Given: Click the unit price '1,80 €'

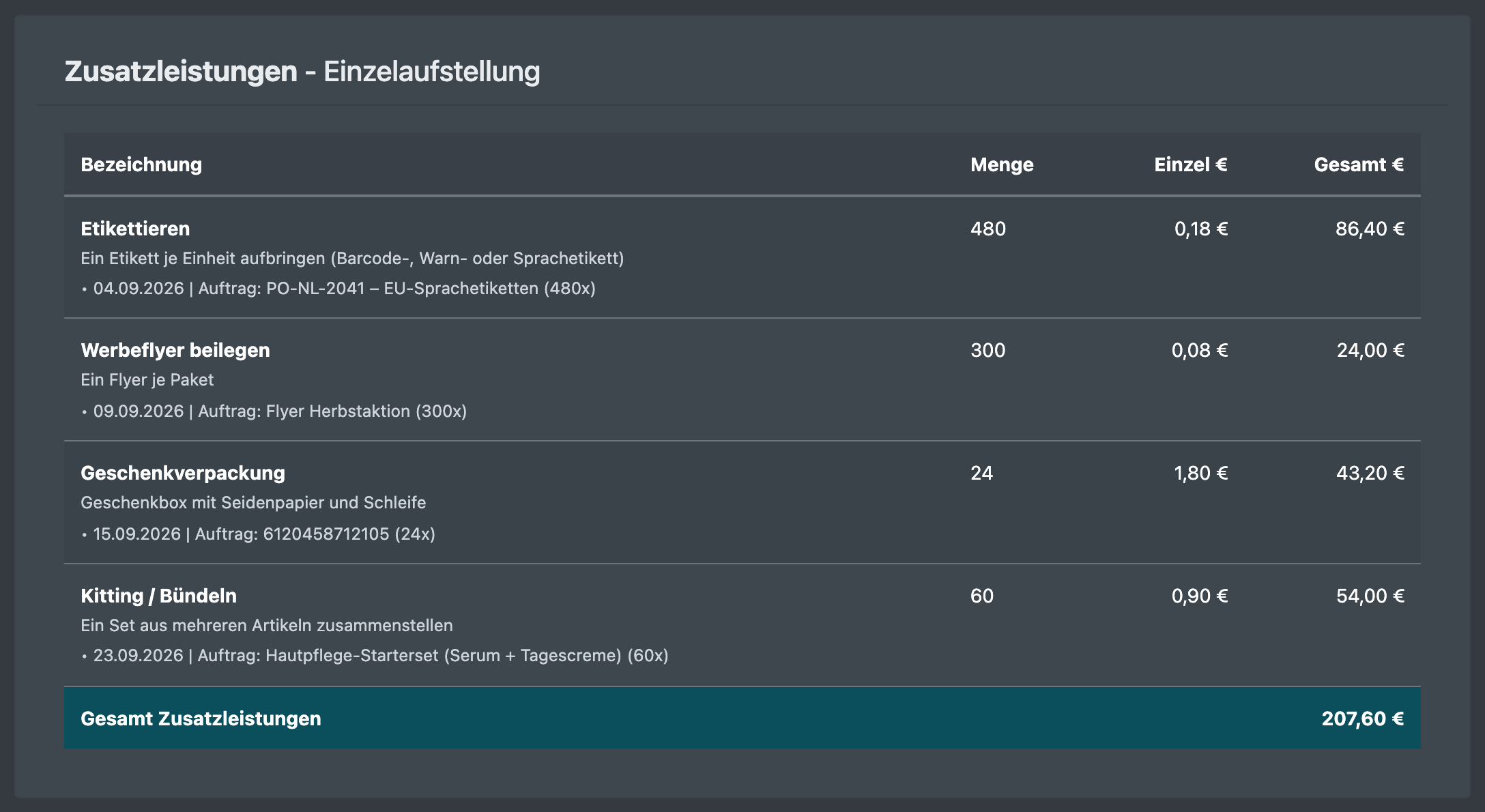Looking at the screenshot, I should point(1201,473).
